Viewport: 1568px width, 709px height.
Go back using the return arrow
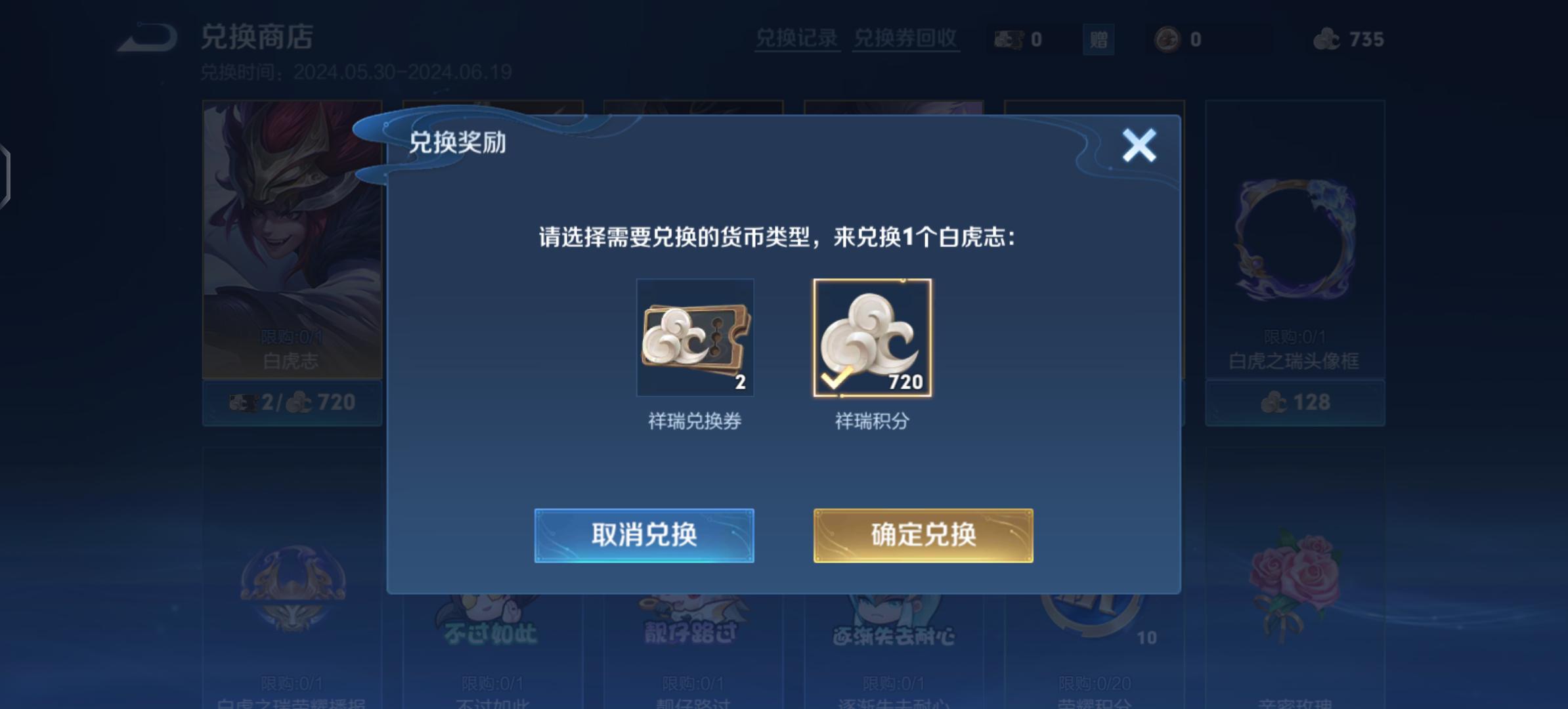tap(148, 39)
